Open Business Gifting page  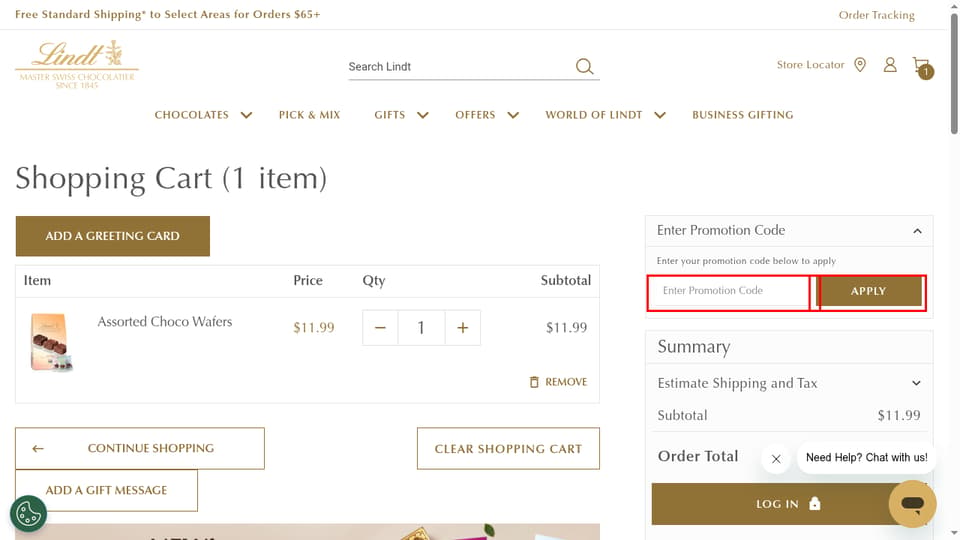(x=743, y=115)
